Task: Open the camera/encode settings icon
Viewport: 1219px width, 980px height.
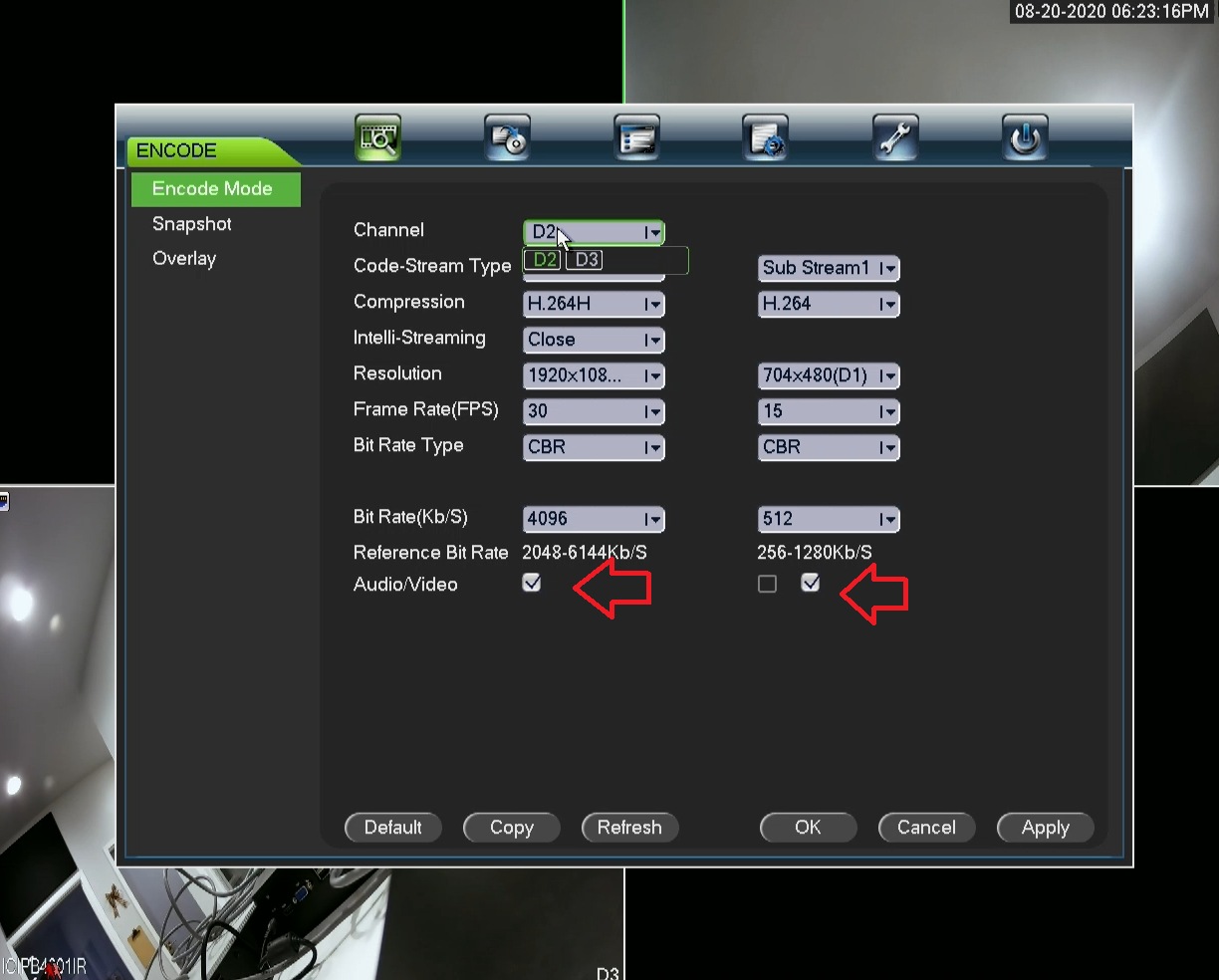Action: click(377, 137)
